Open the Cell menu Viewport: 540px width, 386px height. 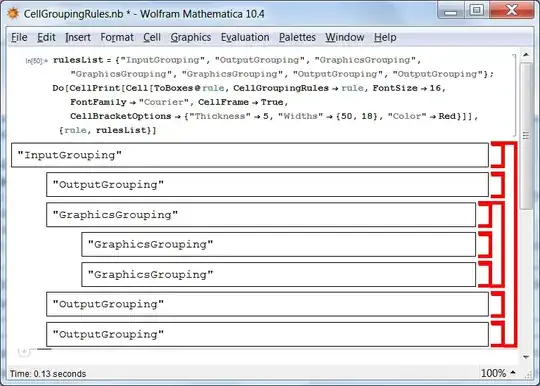152,37
